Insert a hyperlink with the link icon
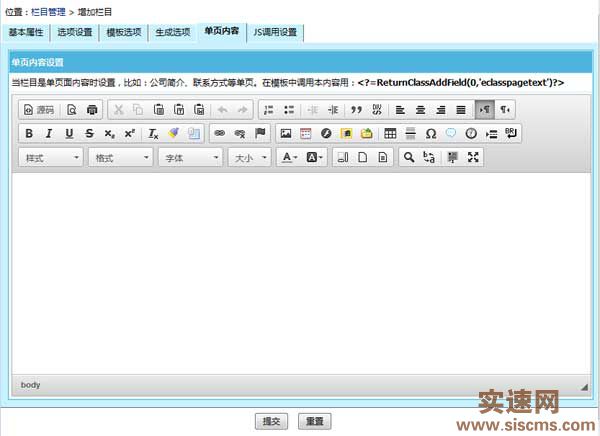Screen dimensions: 600x436 [x=220, y=133]
